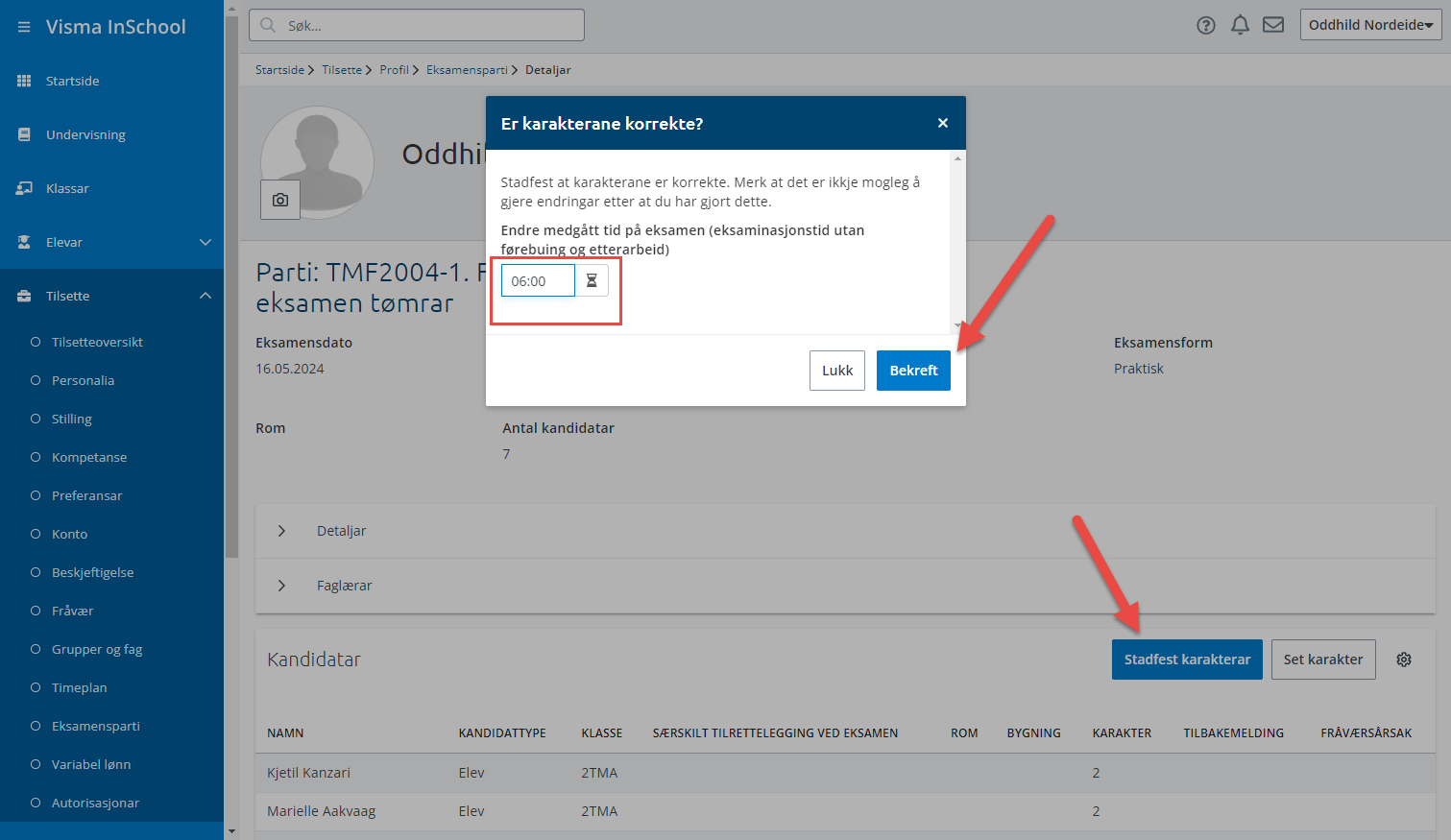
Task: Click the Tilsette breadcrumb link
Action: [x=342, y=70]
